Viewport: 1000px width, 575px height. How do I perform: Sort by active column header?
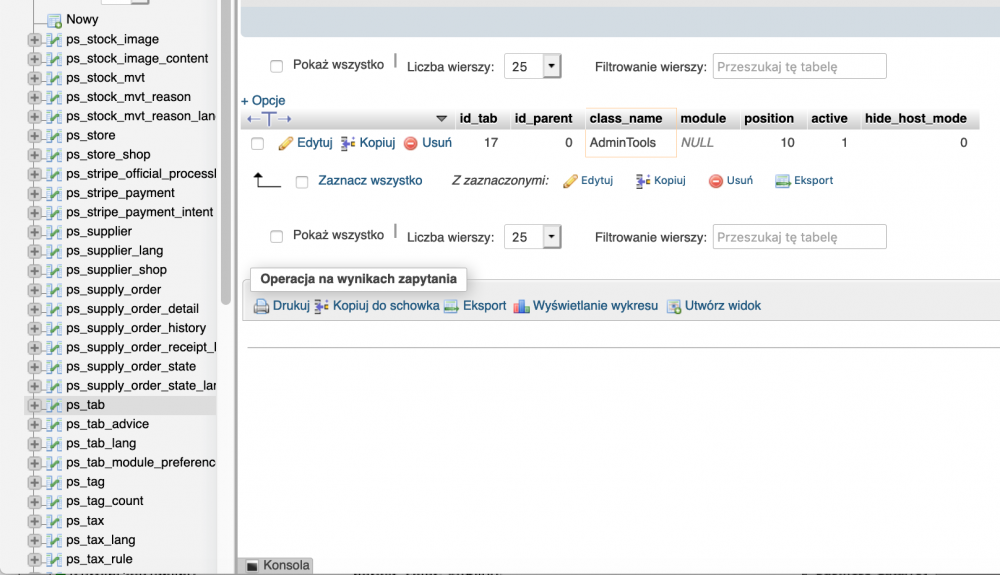(x=829, y=119)
